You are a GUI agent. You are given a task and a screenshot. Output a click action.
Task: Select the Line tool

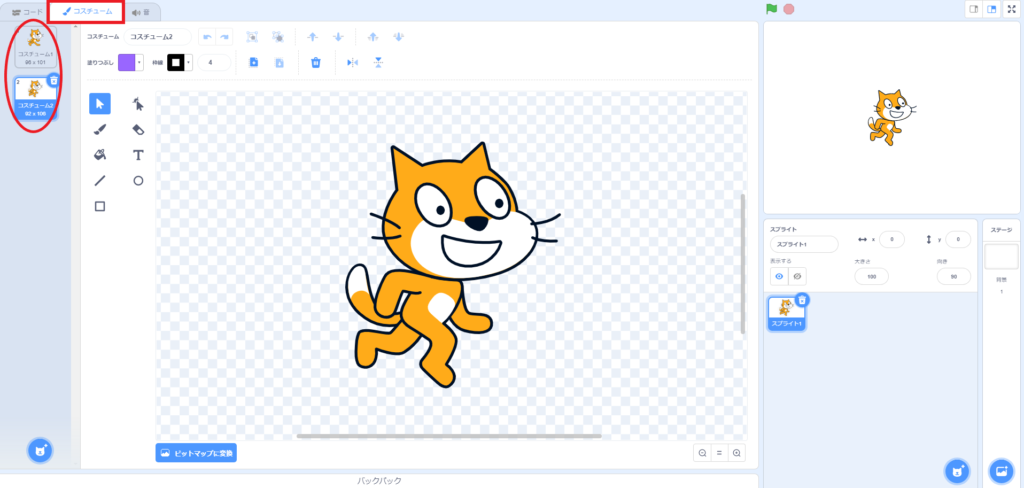pos(100,181)
